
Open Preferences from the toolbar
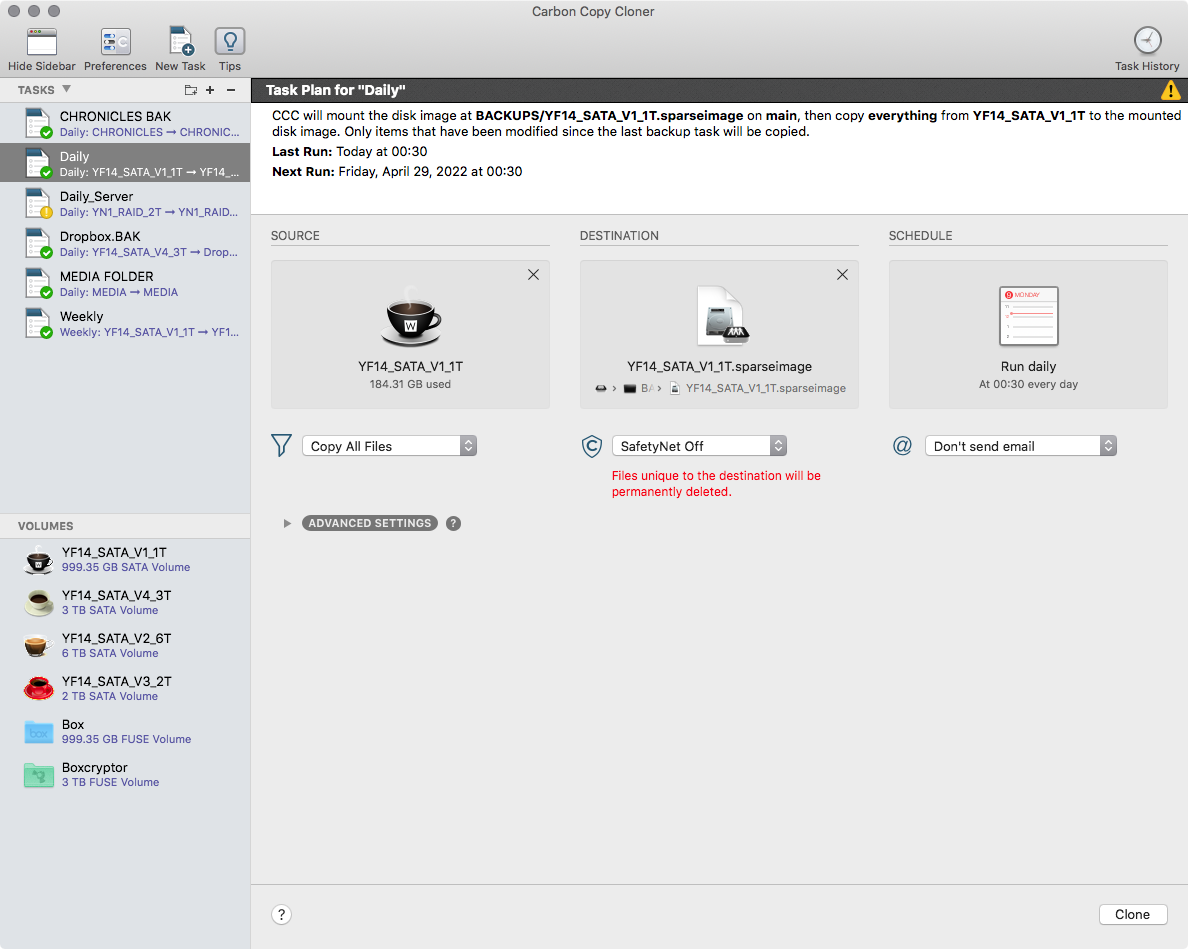pos(115,42)
